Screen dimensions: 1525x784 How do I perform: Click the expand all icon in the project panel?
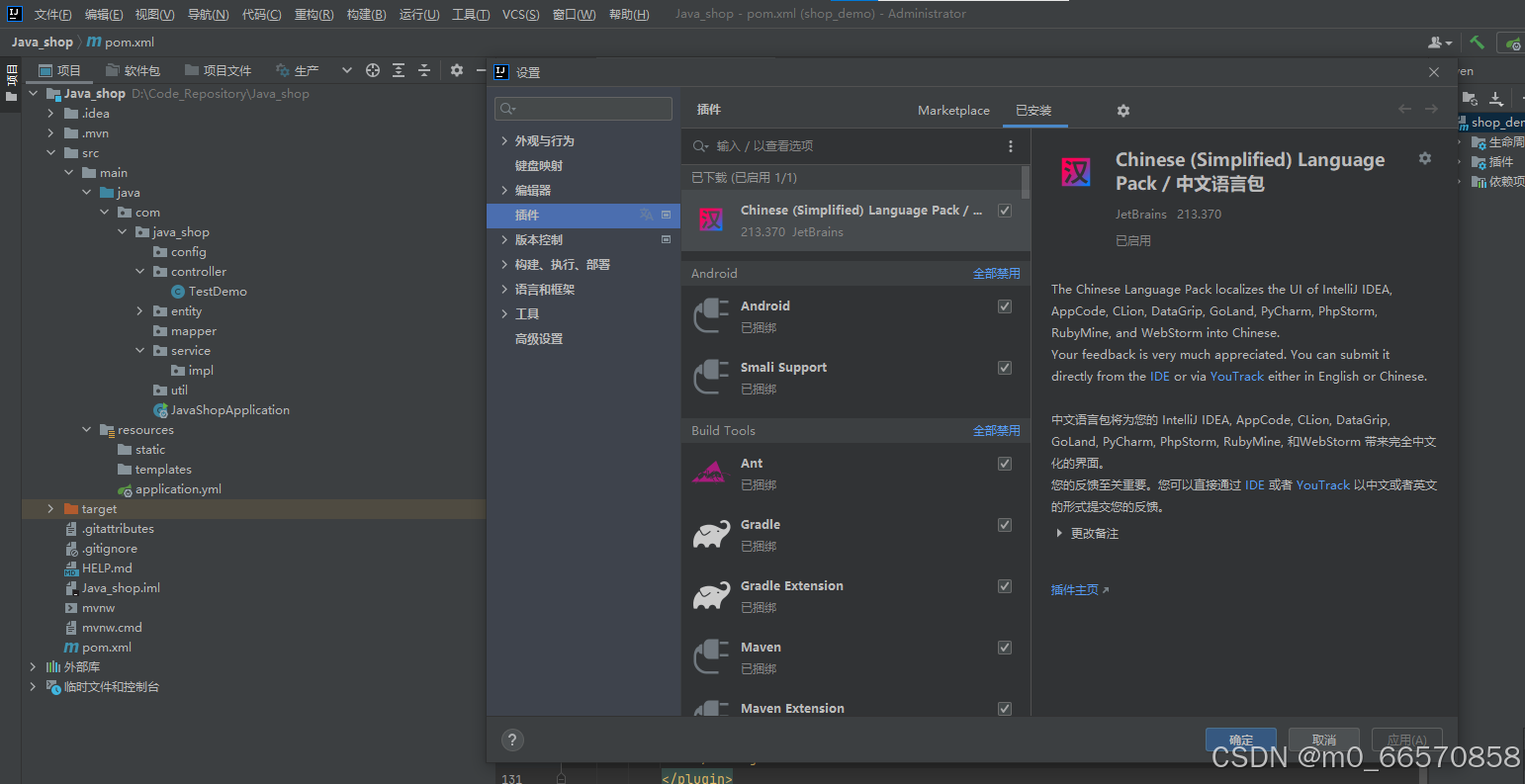399,70
